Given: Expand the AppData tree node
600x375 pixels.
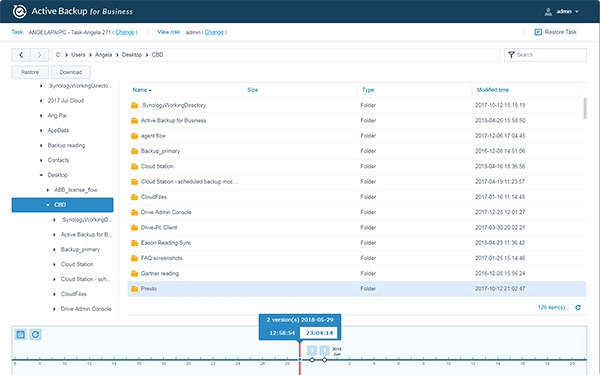Looking at the screenshot, I should [x=41, y=130].
